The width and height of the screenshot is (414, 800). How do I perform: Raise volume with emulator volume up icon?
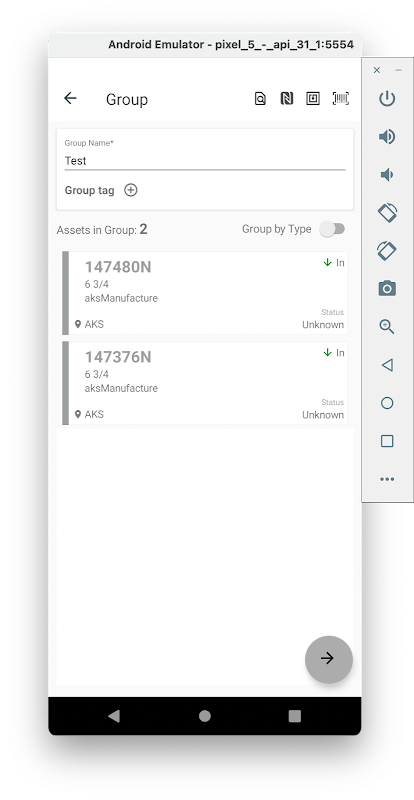(x=387, y=136)
